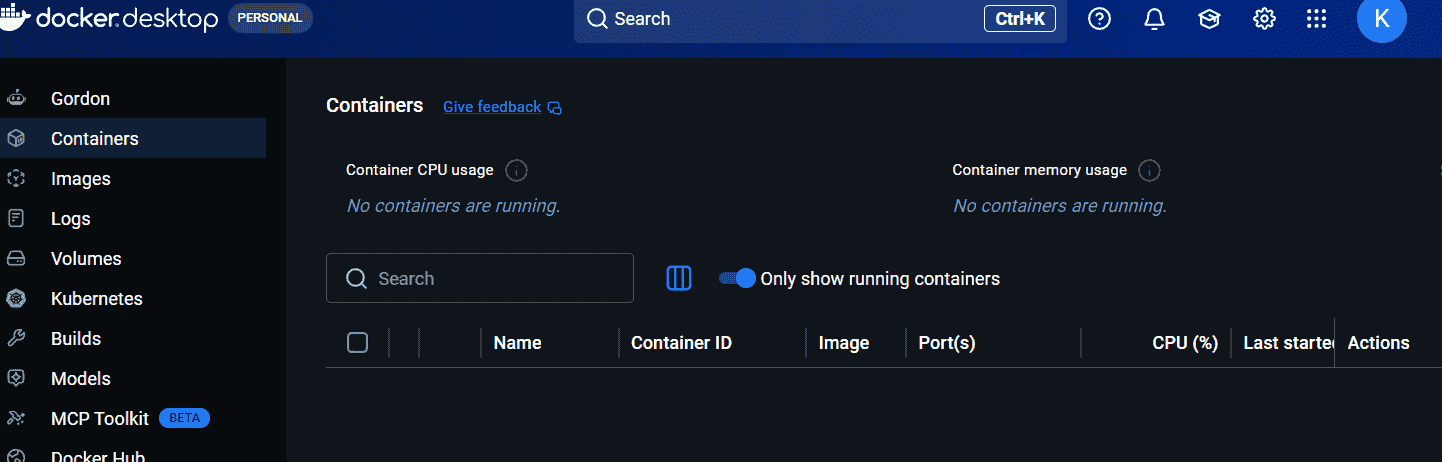Toggle Only show running containers switch
Image resolution: width=1442 pixels, height=462 pixels.
click(x=737, y=278)
